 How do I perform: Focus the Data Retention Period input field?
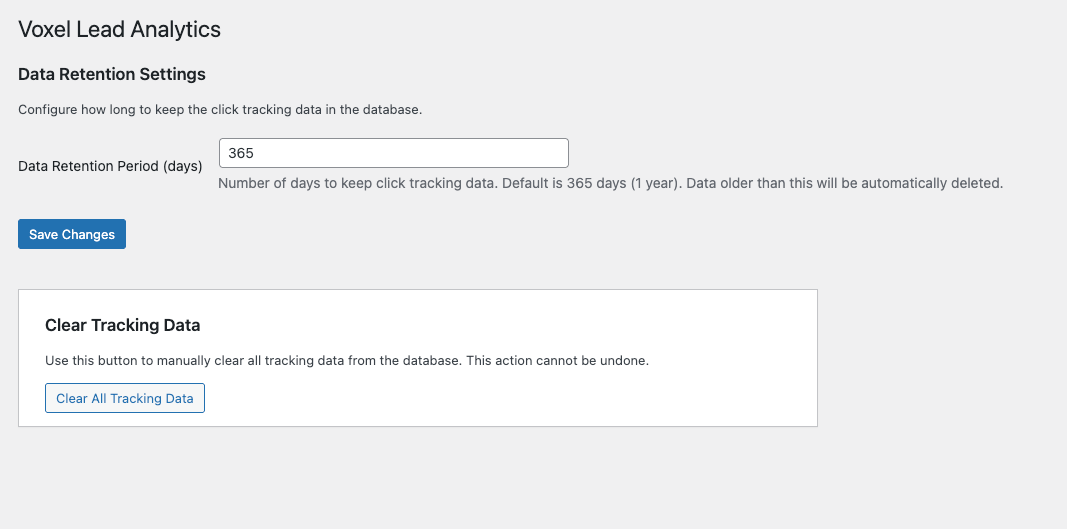[393, 153]
